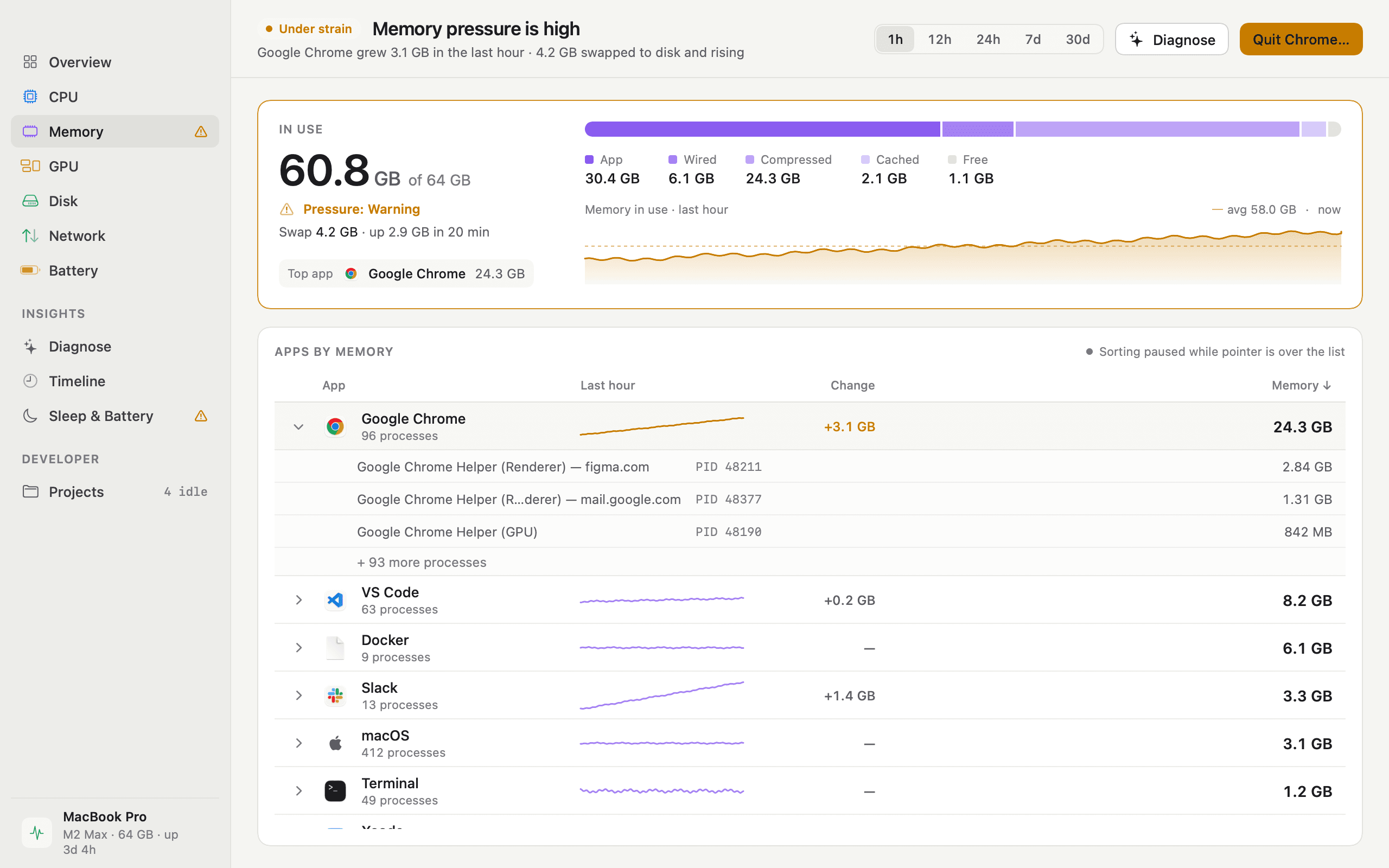Select the Google Chrome Helper (GPU) row

(x=810, y=532)
